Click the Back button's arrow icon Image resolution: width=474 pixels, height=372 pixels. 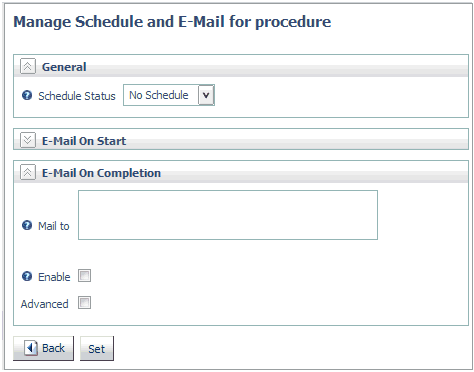coord(31,348)
